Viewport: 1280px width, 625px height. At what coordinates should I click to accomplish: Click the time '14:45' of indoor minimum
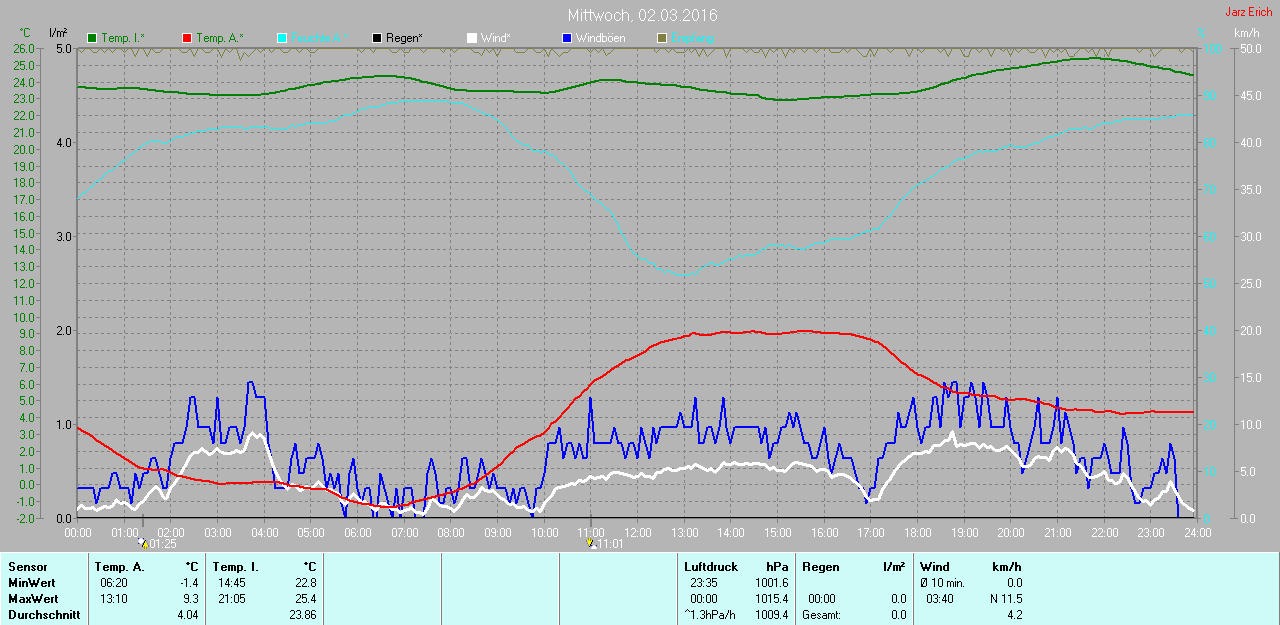click(x=233, y=583)
